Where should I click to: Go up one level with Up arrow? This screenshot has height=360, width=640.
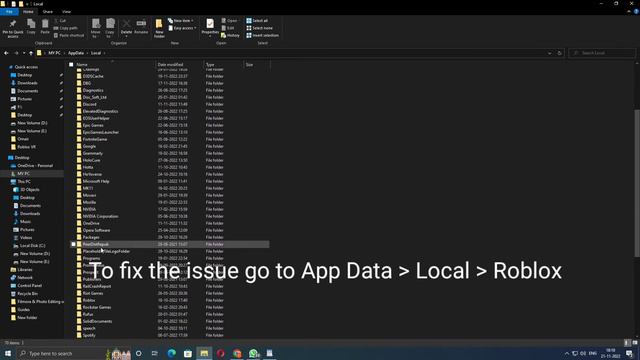(31, 53)
